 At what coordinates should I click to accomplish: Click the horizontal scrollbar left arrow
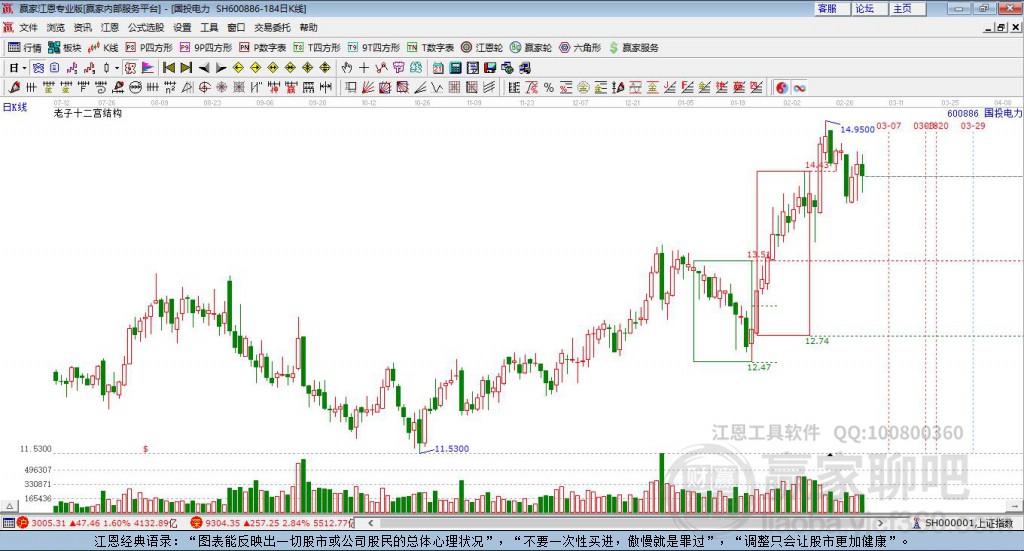(371, 523)
